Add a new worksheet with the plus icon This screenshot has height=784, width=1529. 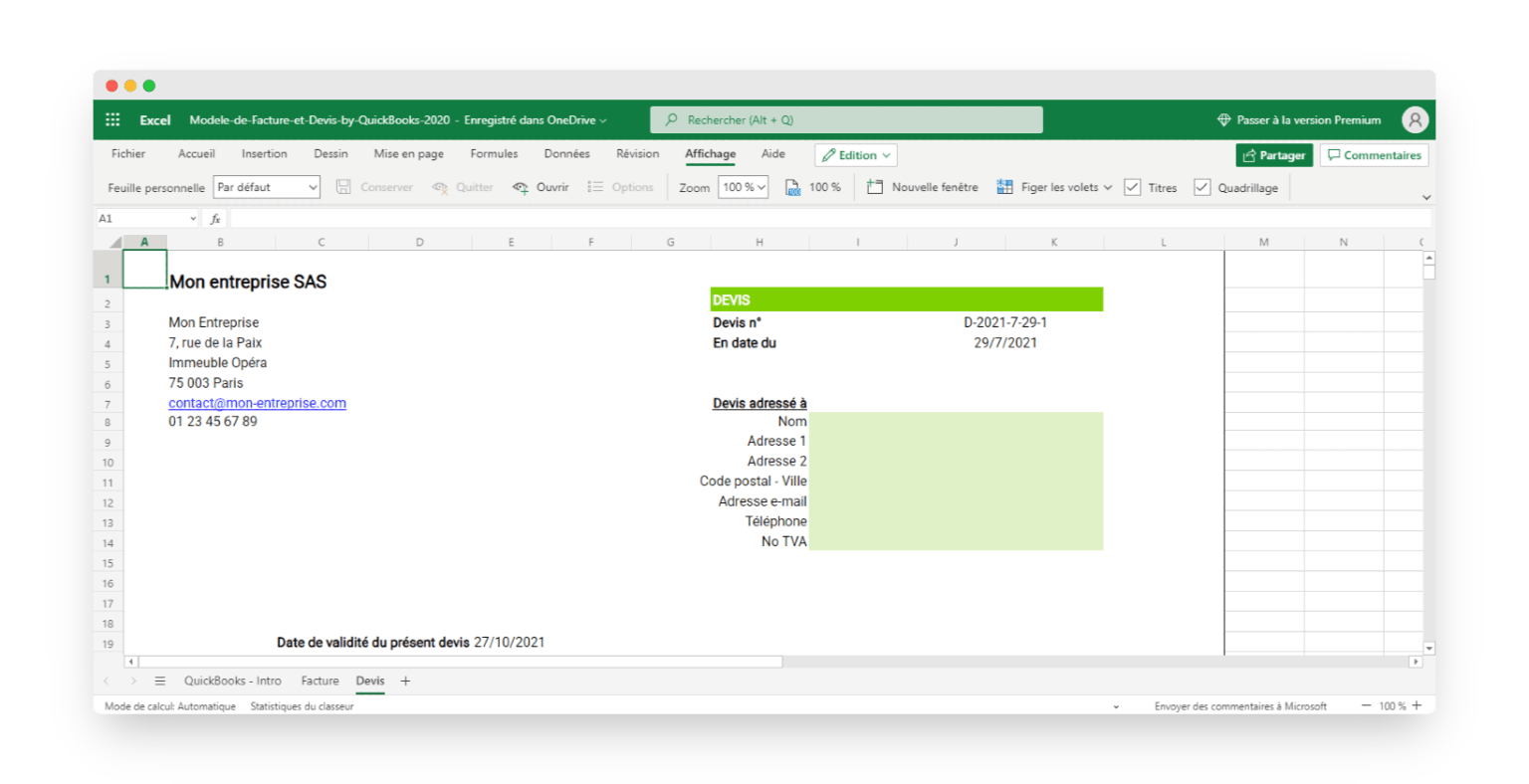[405, 681]
